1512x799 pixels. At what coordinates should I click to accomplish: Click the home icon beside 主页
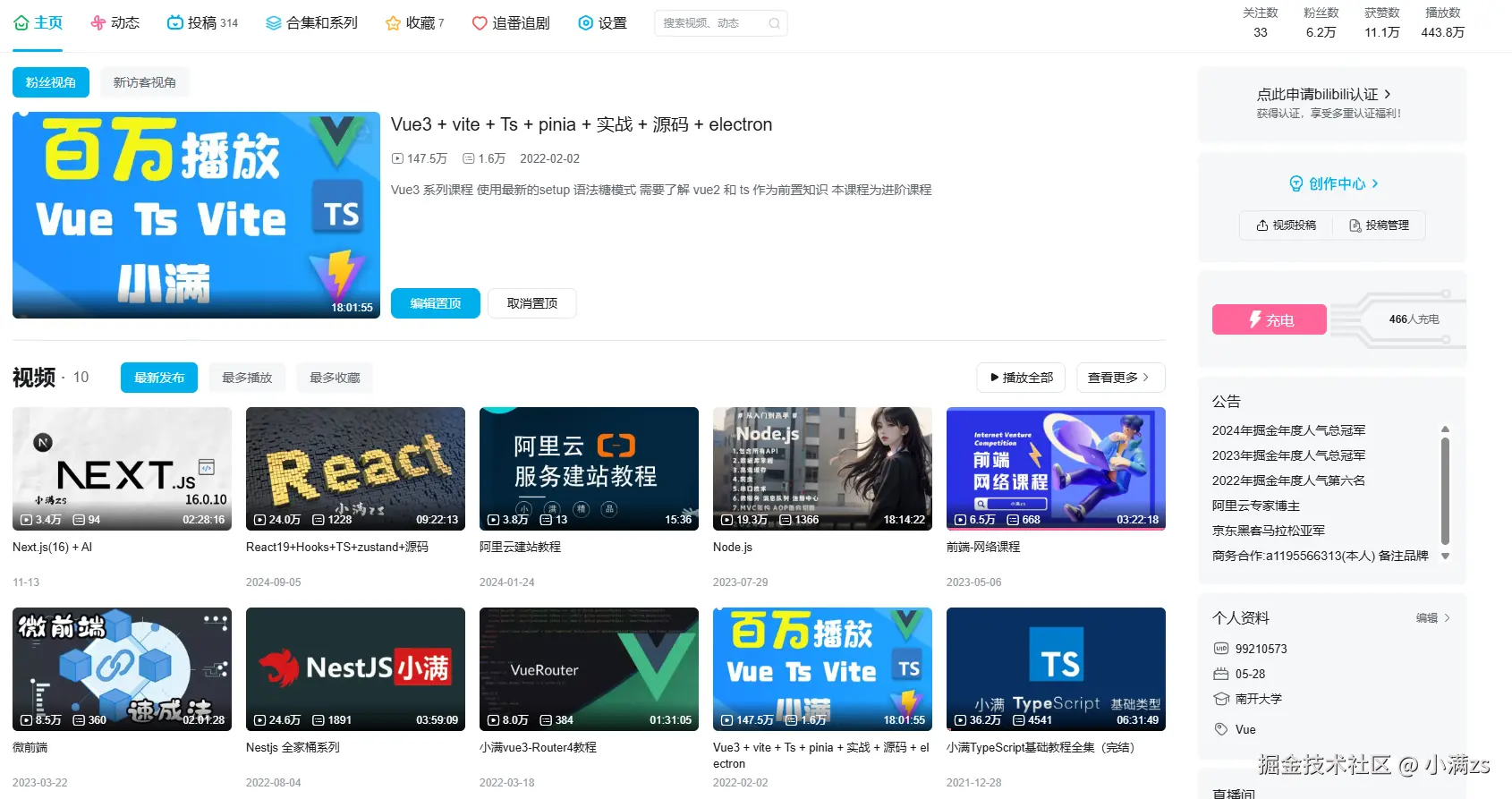coord(21,23)
